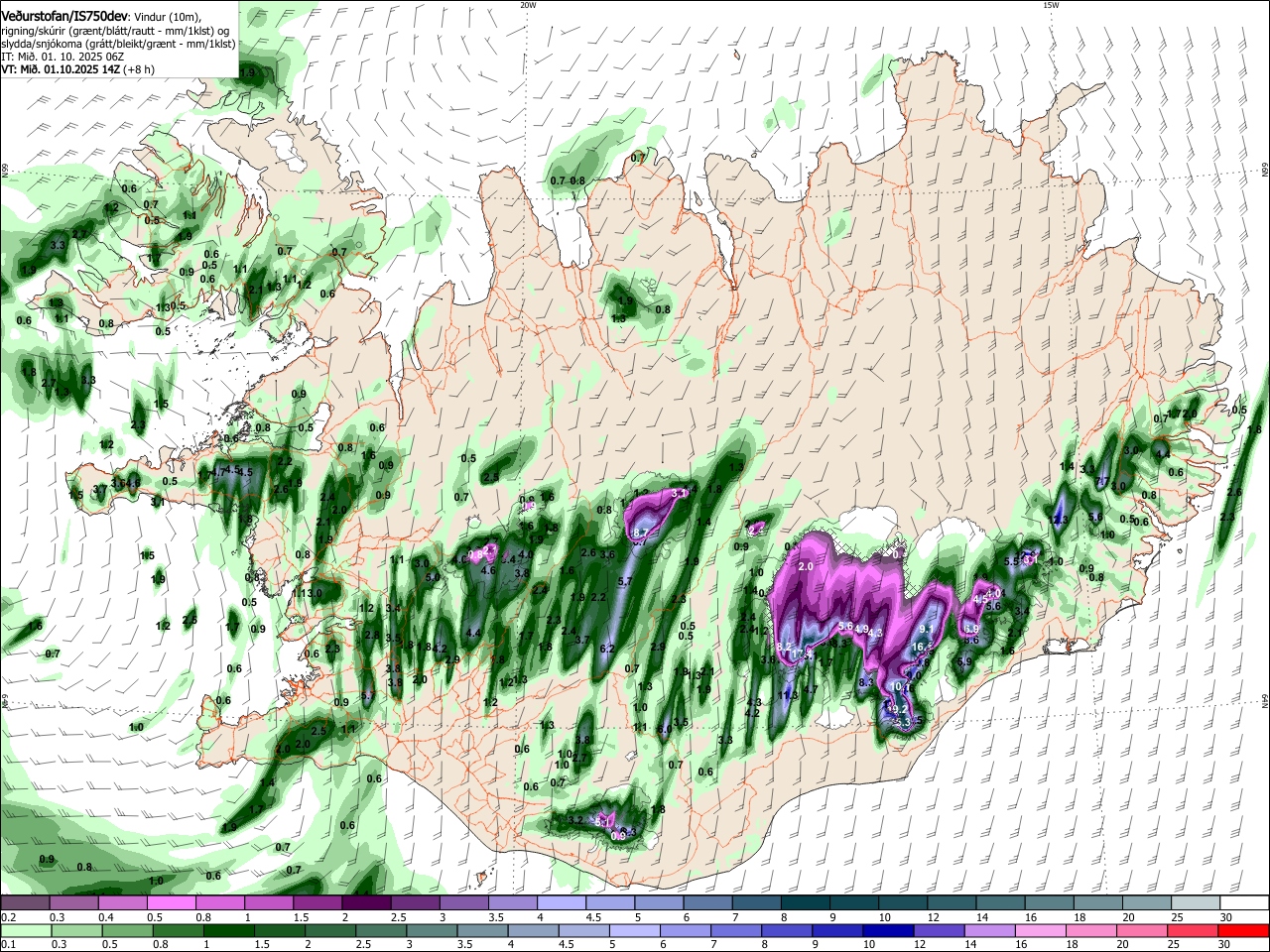Select the "6.2" precipitation value on the map
Screen dimensions: 1270x952
point(607,649)
